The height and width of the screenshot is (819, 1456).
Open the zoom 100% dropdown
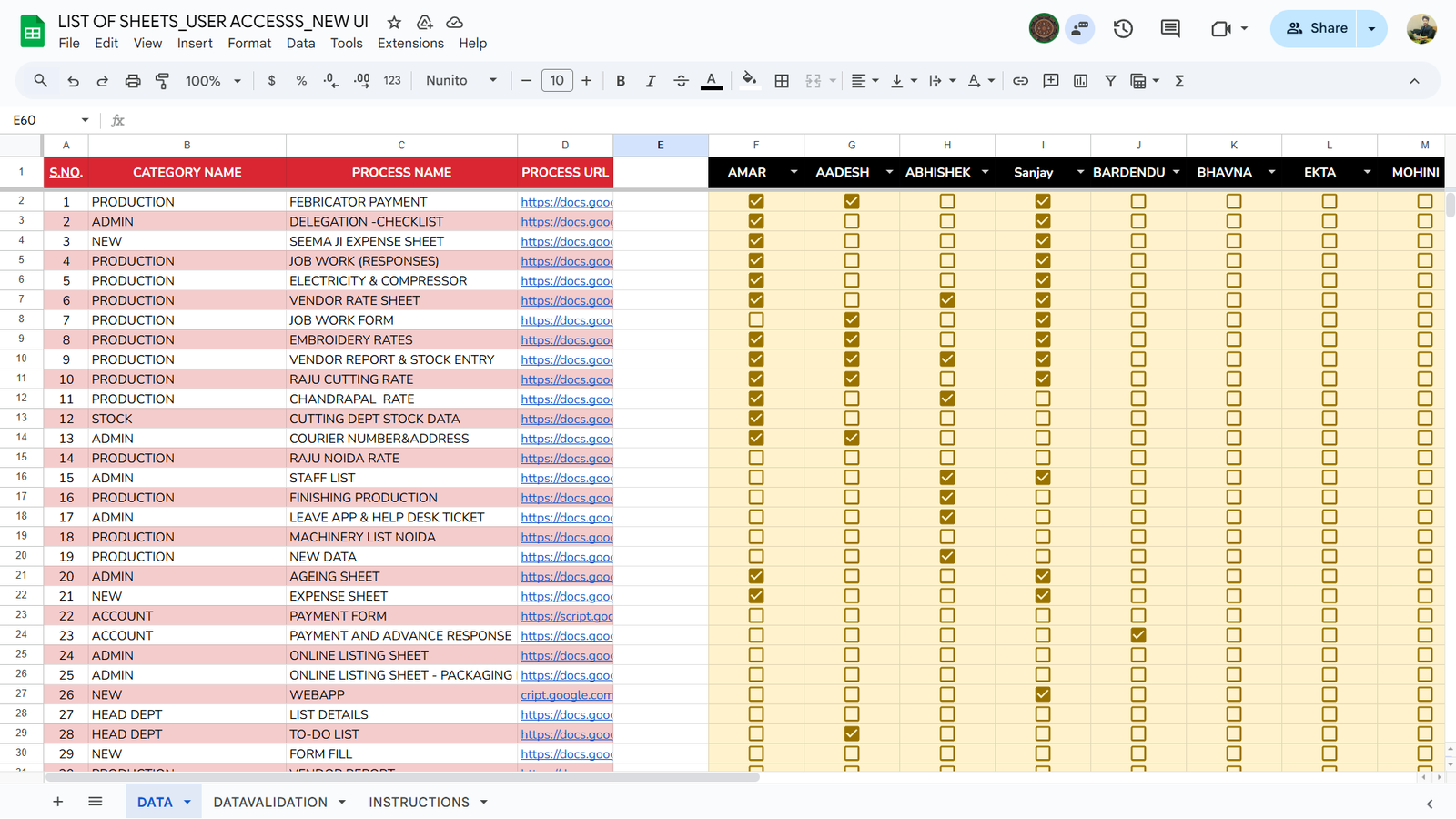(213, 81)
